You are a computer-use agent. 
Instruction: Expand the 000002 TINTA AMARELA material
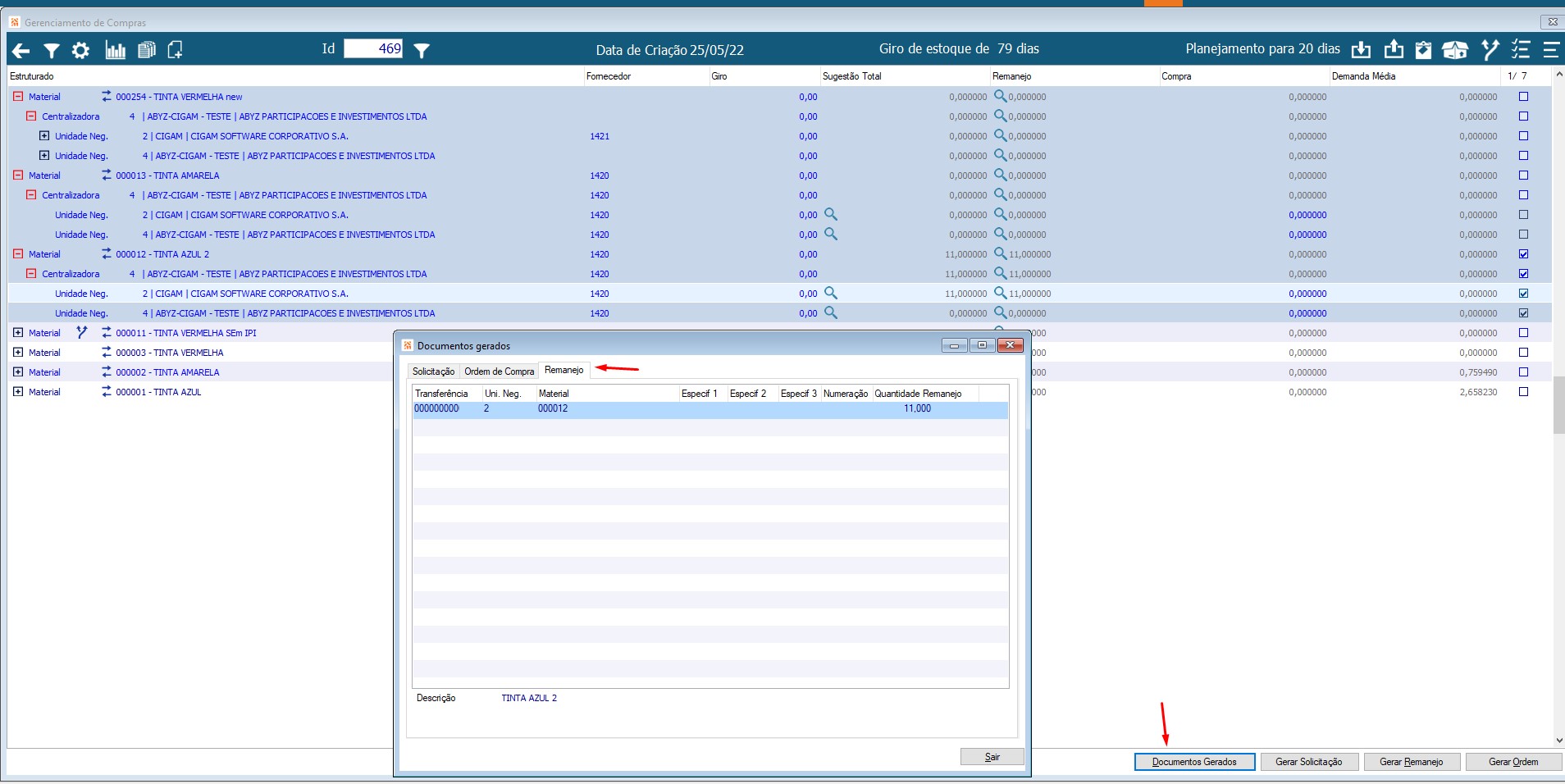18,371
